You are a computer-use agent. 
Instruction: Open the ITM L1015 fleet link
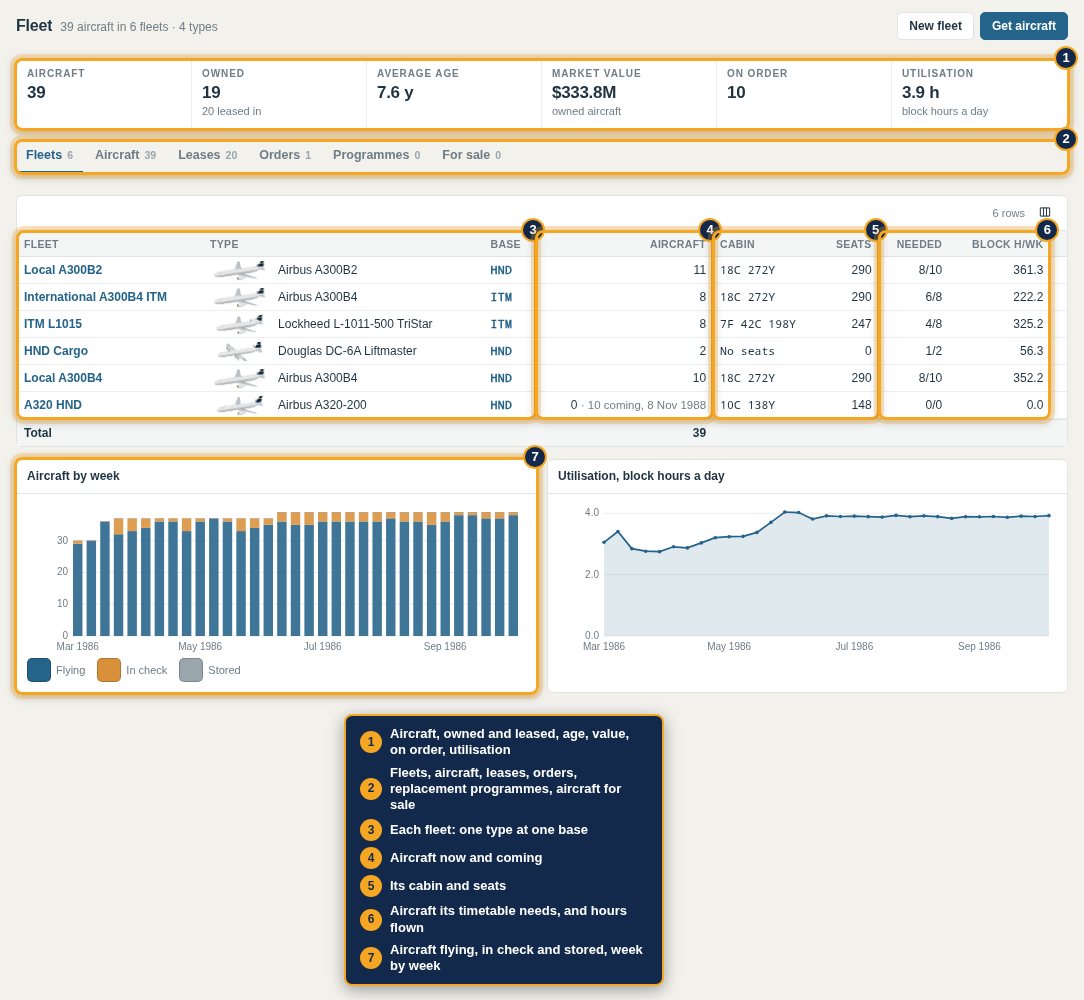pyautogui.click(x=53, y=324)
